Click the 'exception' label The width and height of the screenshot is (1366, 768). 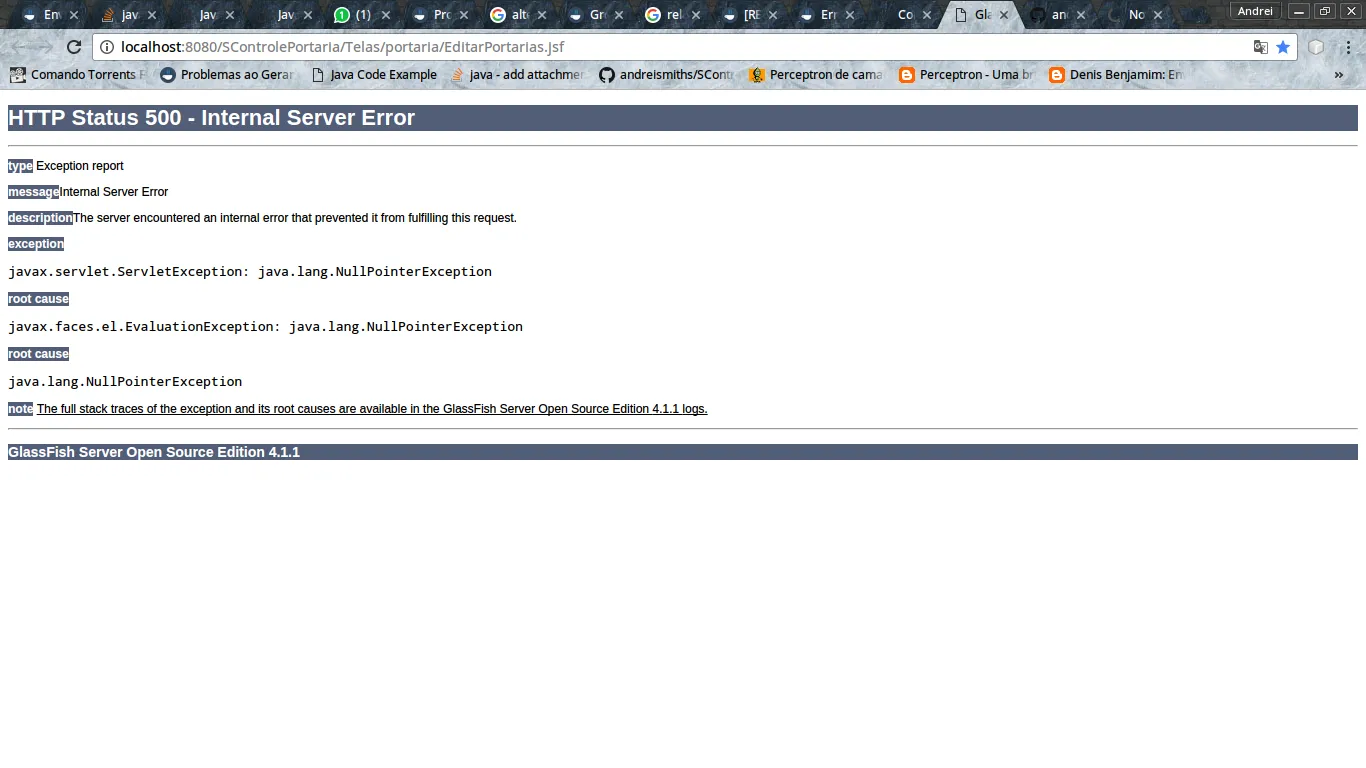click(x=36, y=244)
